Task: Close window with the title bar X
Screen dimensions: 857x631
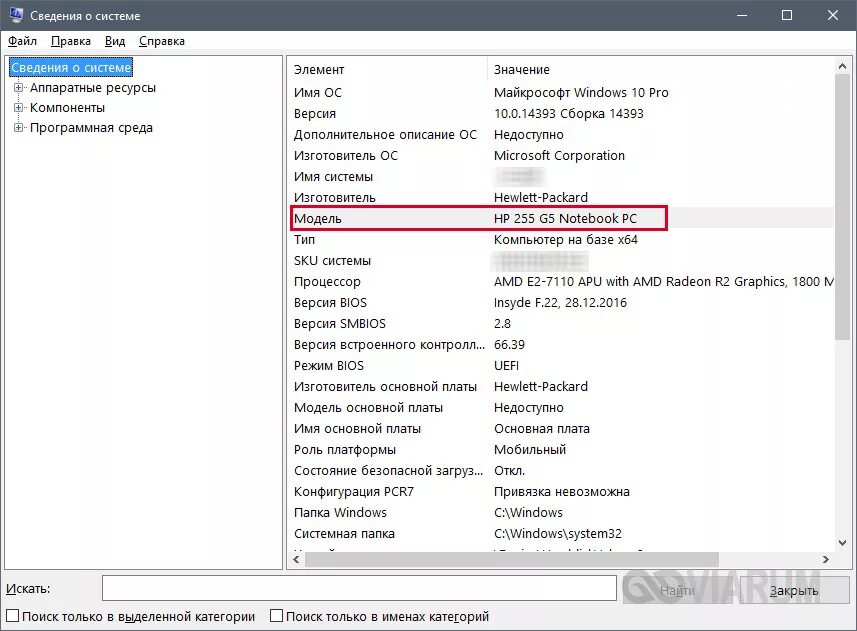Action: [832, 15]
